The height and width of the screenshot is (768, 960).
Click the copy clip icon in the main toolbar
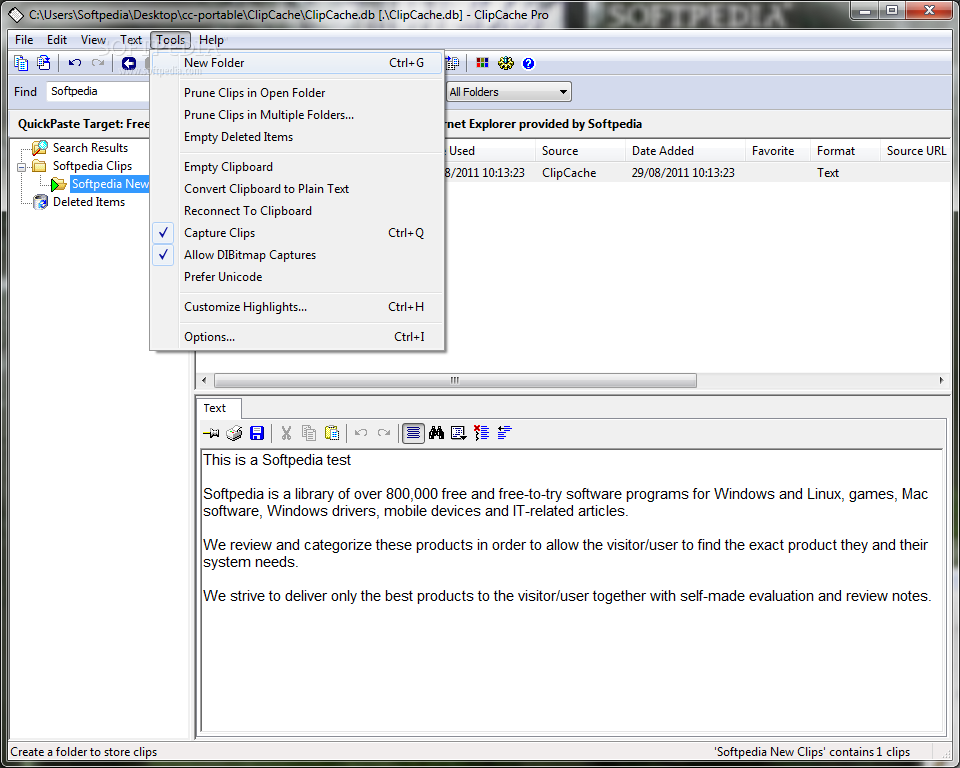pyautogui.click(x=21, y=63)
